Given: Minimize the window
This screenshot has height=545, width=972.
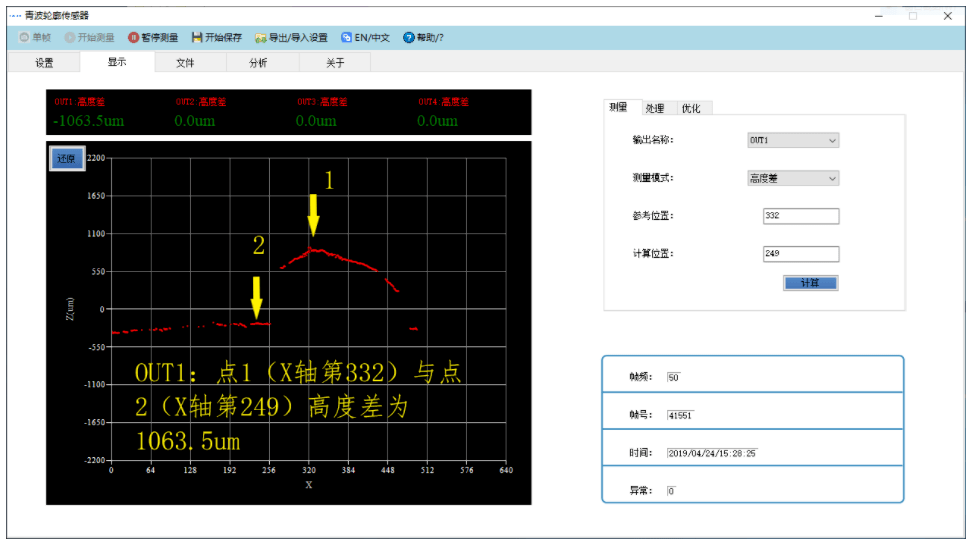Looking at the screenshot, I should pos(878,16).
